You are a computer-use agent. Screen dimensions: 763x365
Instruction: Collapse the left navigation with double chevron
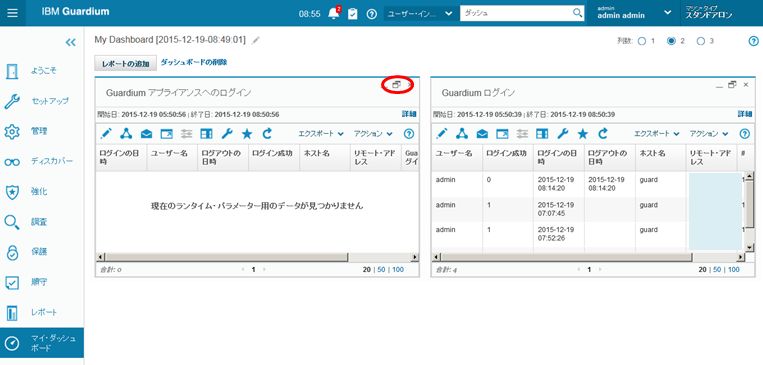(x=71, y=42)
